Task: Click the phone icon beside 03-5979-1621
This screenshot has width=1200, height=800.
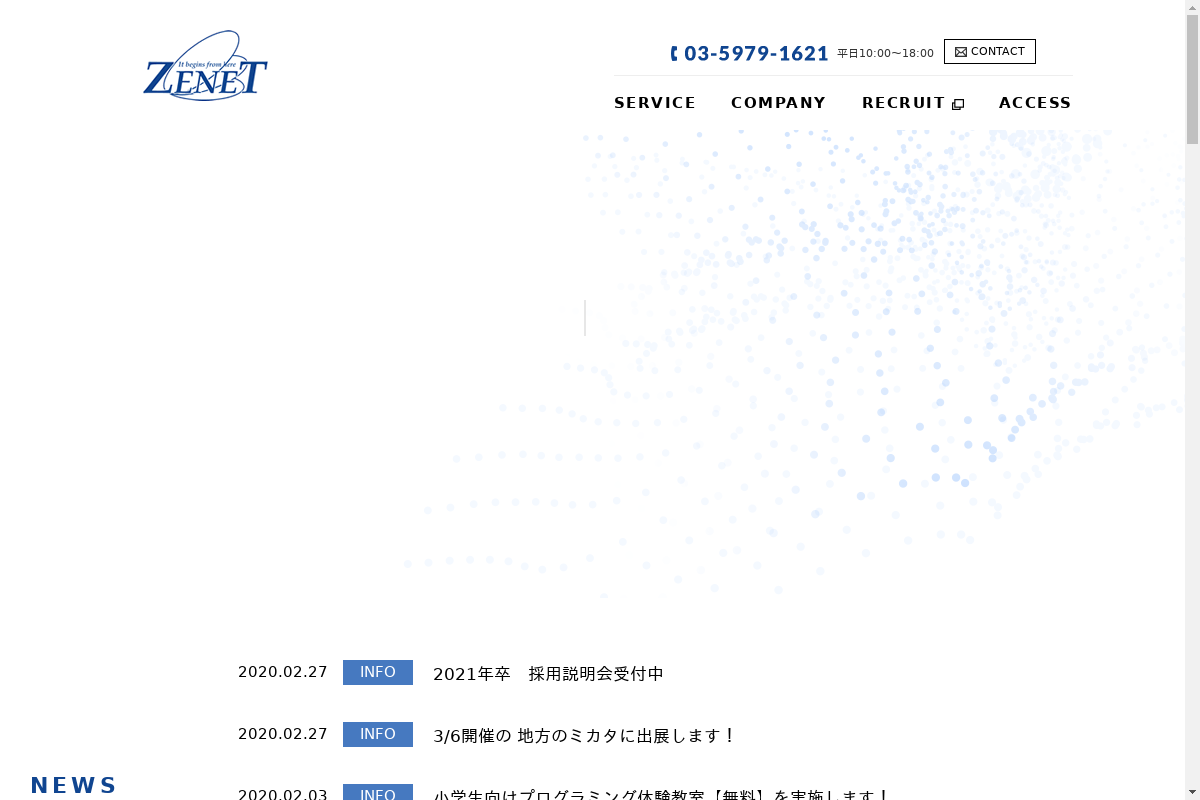Action: [674, 54]
